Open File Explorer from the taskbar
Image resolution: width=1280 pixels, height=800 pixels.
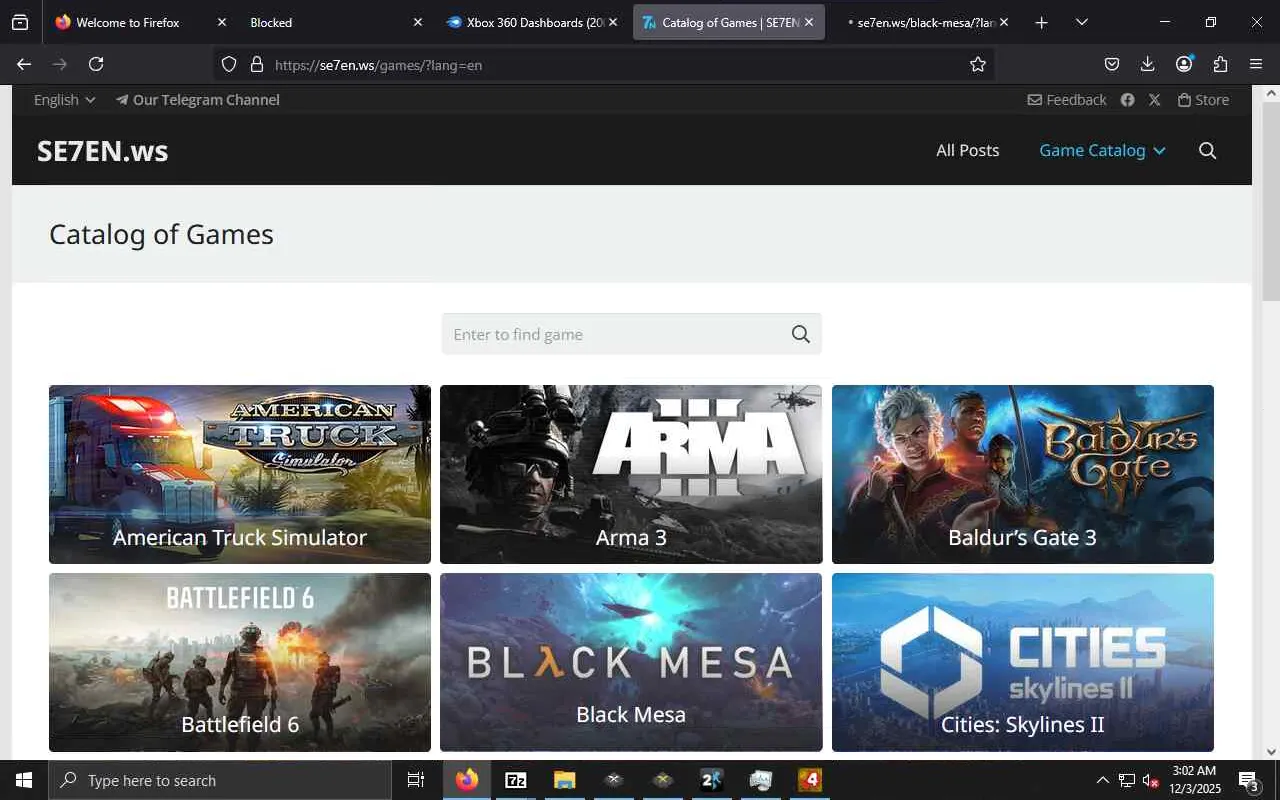coord(565,780)
